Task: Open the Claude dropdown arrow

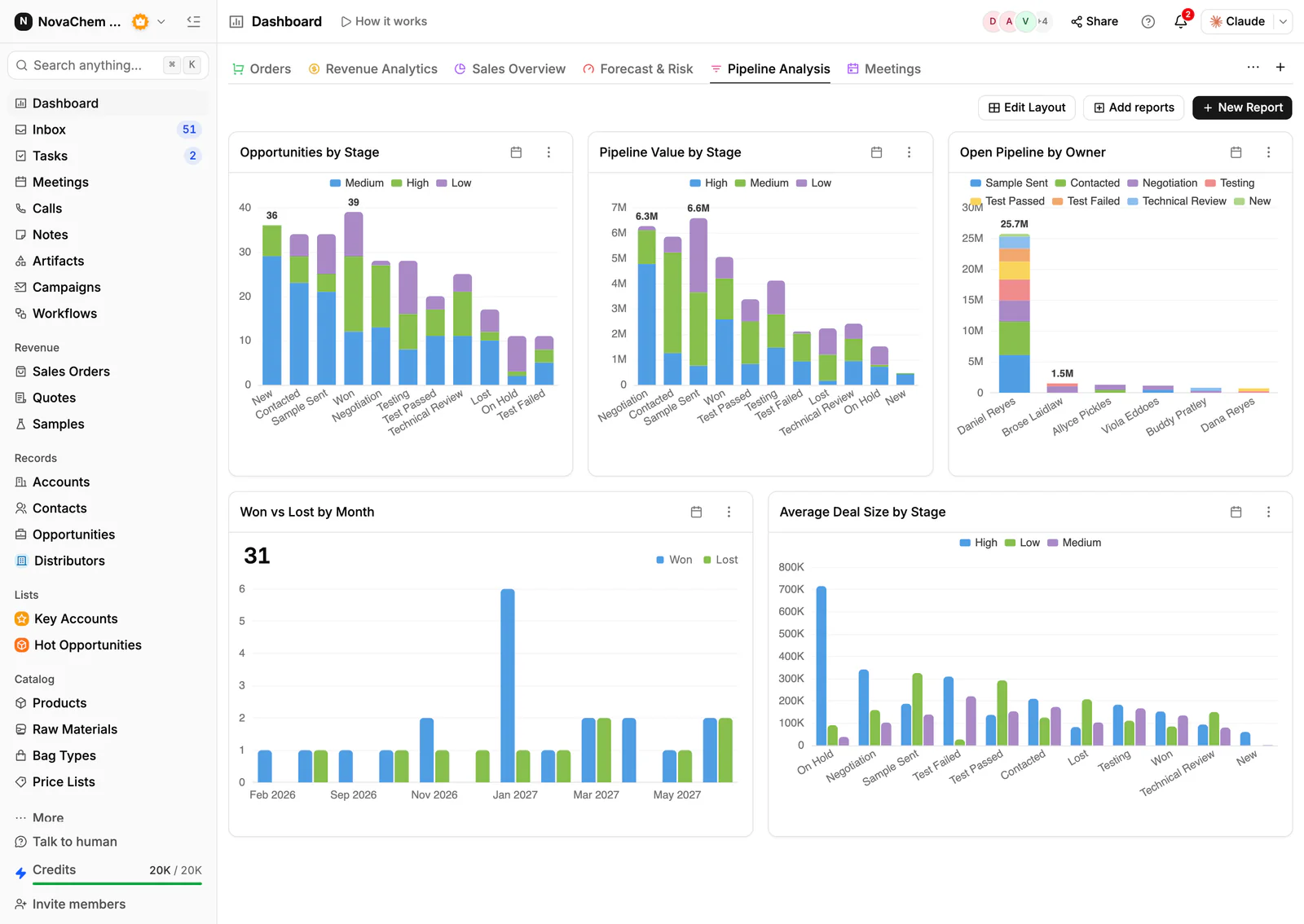Action: tap(1283, 21)
